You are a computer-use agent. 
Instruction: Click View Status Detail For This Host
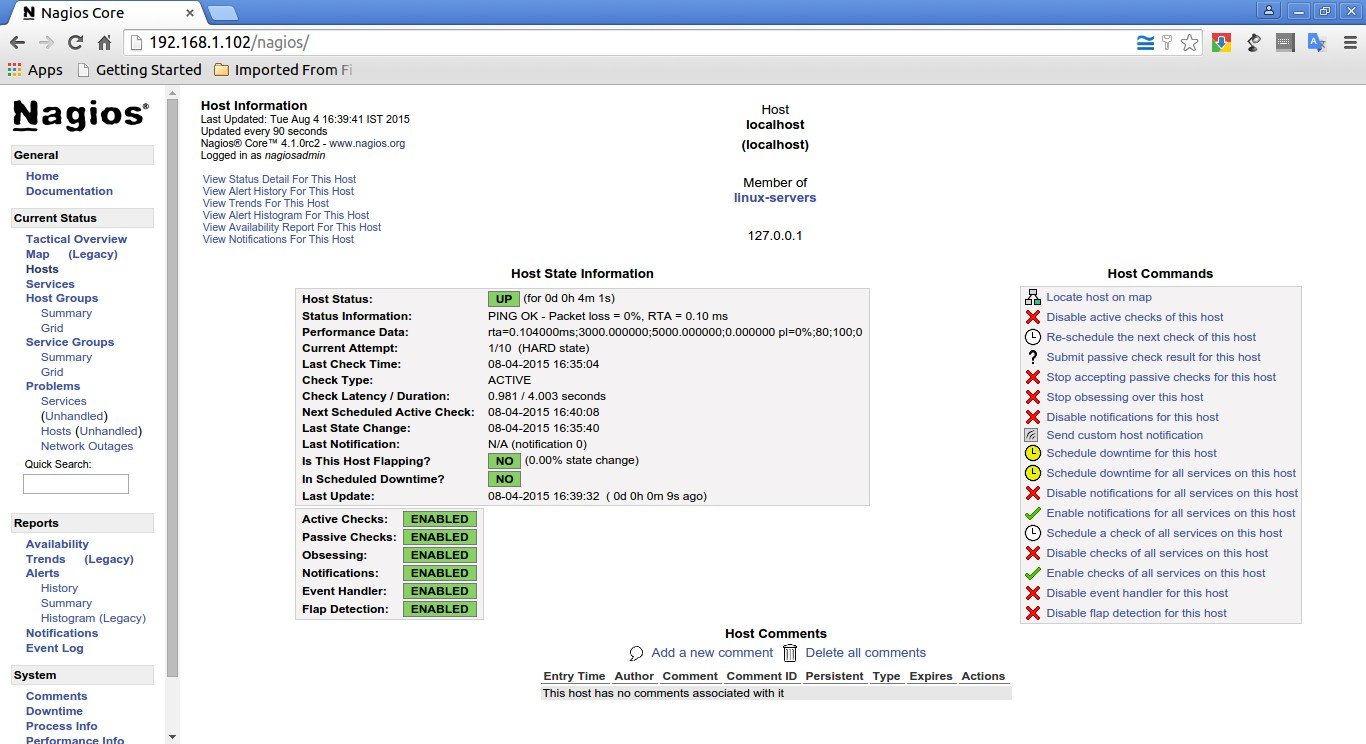pos(279,179)
